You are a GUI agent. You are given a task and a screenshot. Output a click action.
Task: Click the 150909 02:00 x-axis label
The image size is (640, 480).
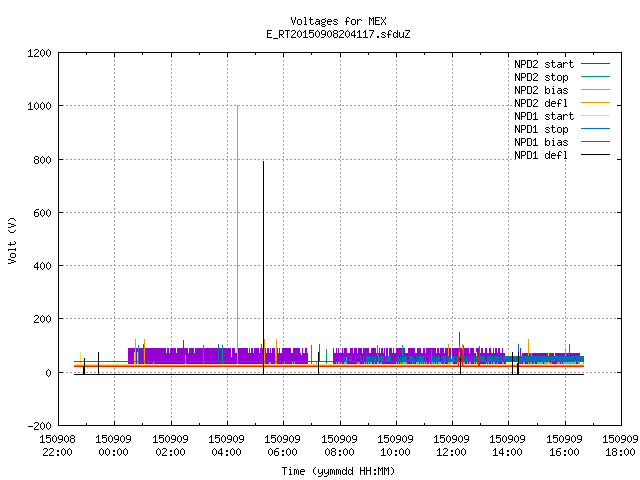point(171,446)
